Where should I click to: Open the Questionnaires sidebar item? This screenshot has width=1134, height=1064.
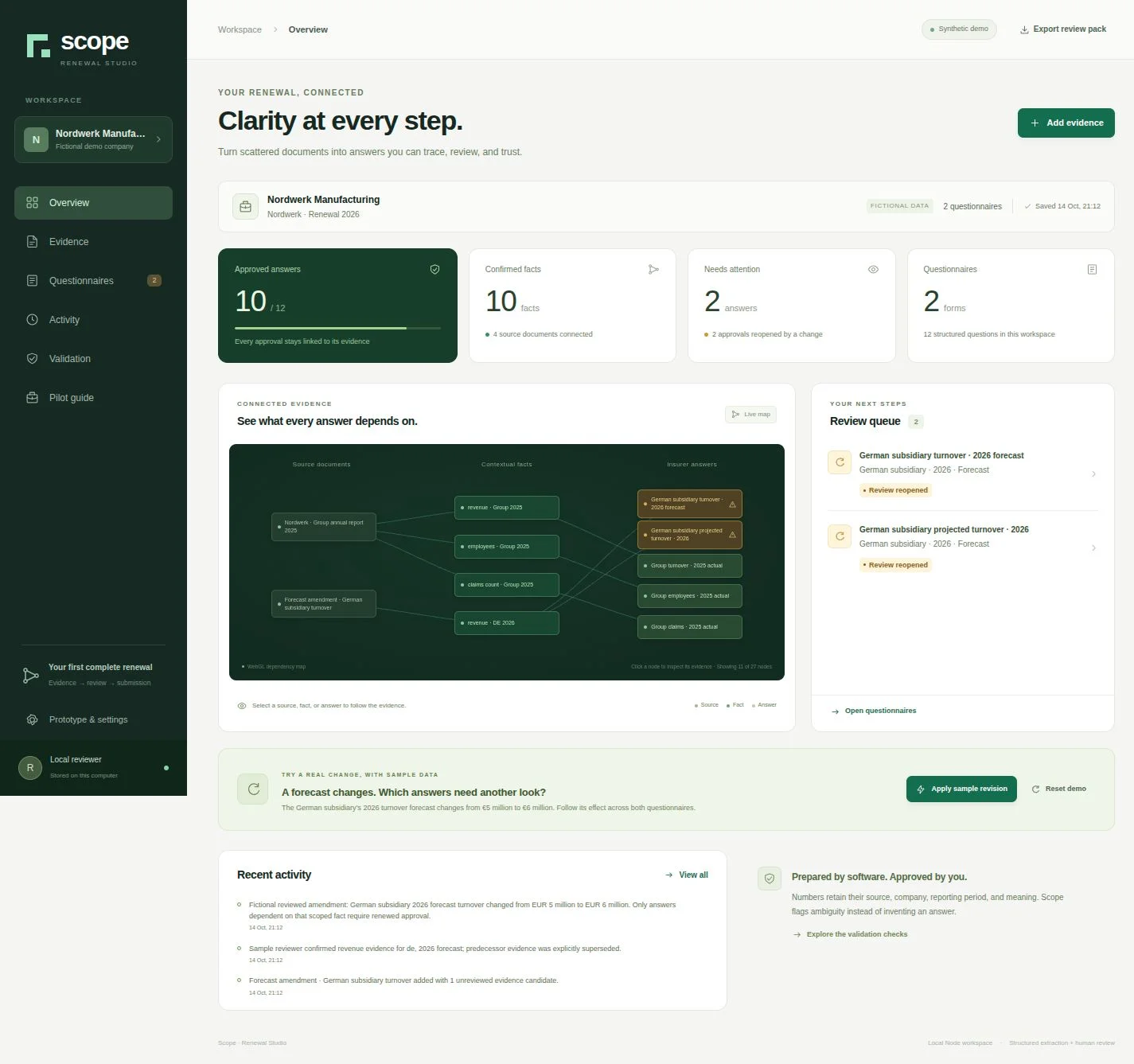point(93,281)
